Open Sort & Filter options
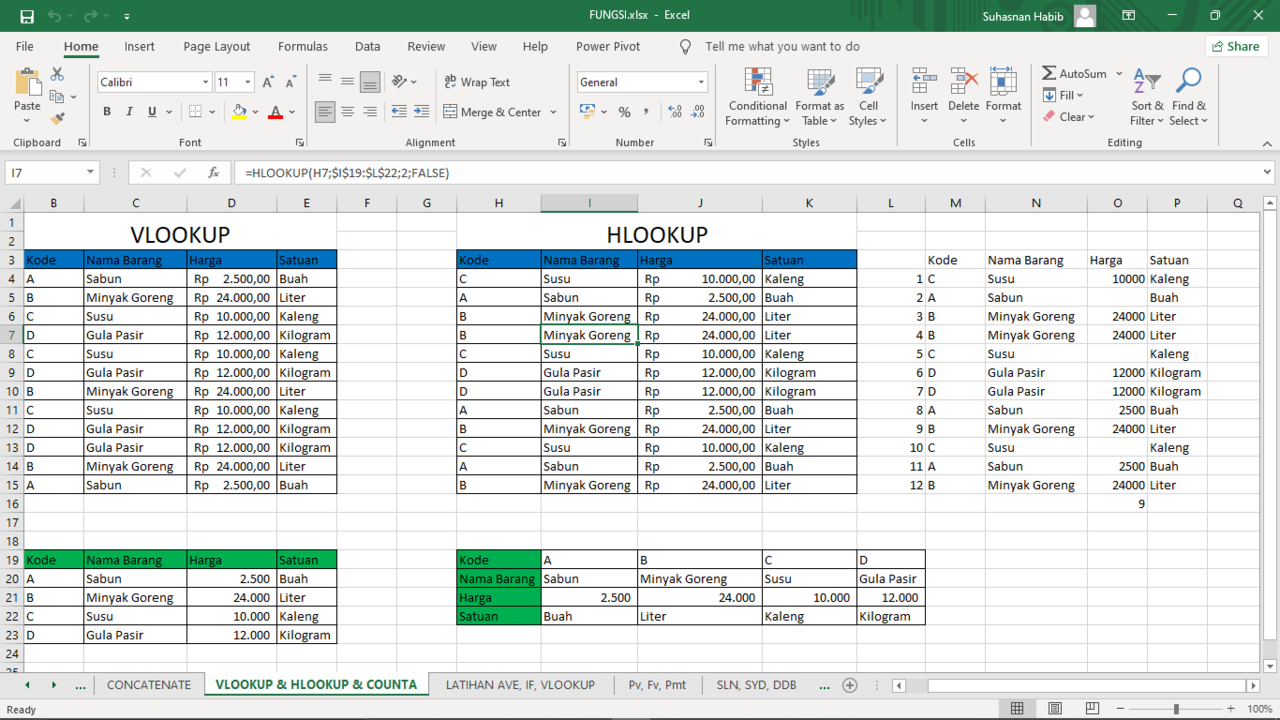The image size is (1280, 720). point(1147,98)
